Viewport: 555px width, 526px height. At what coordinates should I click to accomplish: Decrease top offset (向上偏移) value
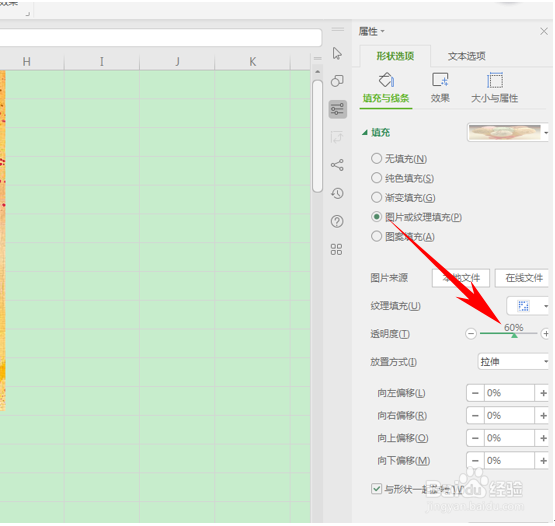point(475,438)
